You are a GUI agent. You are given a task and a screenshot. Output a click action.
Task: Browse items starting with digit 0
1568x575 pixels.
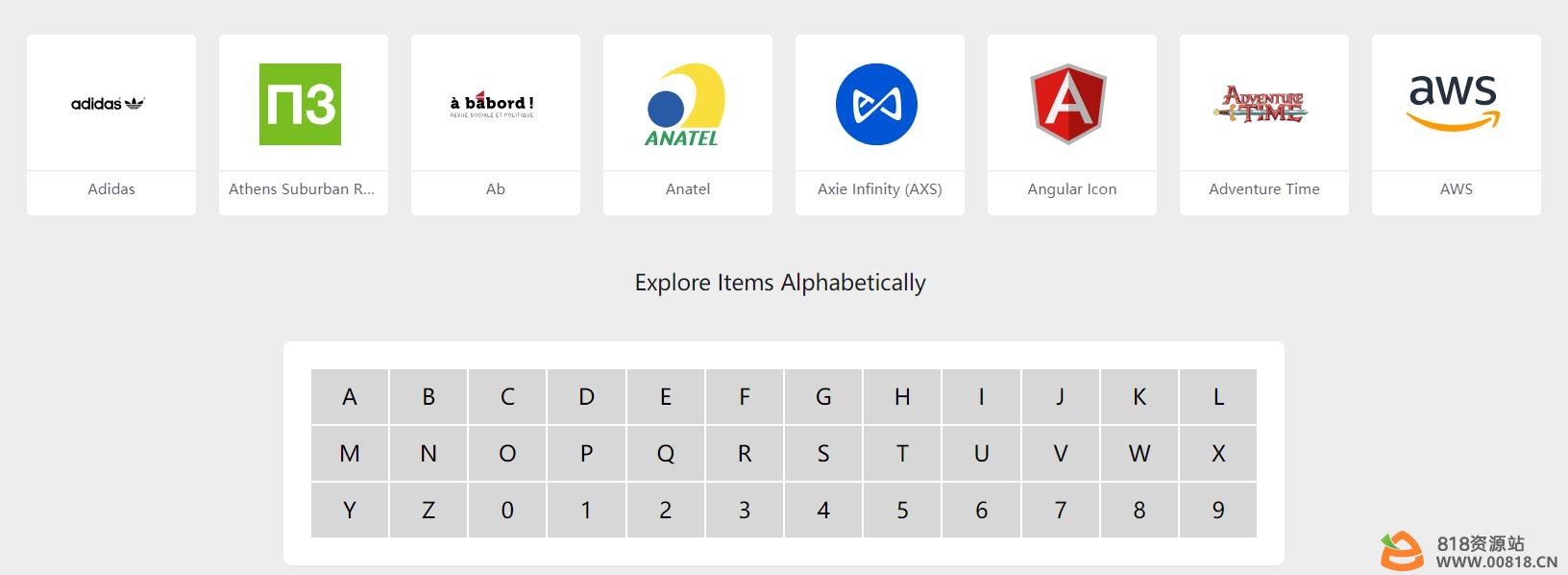click(x=507, y=510)
